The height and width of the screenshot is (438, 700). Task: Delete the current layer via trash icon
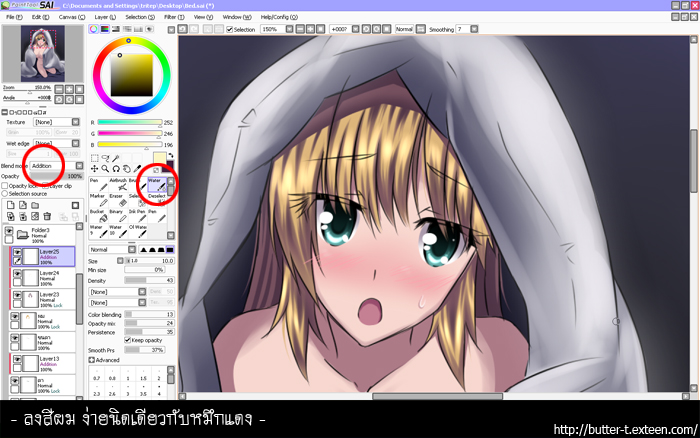tap(47, 217)
